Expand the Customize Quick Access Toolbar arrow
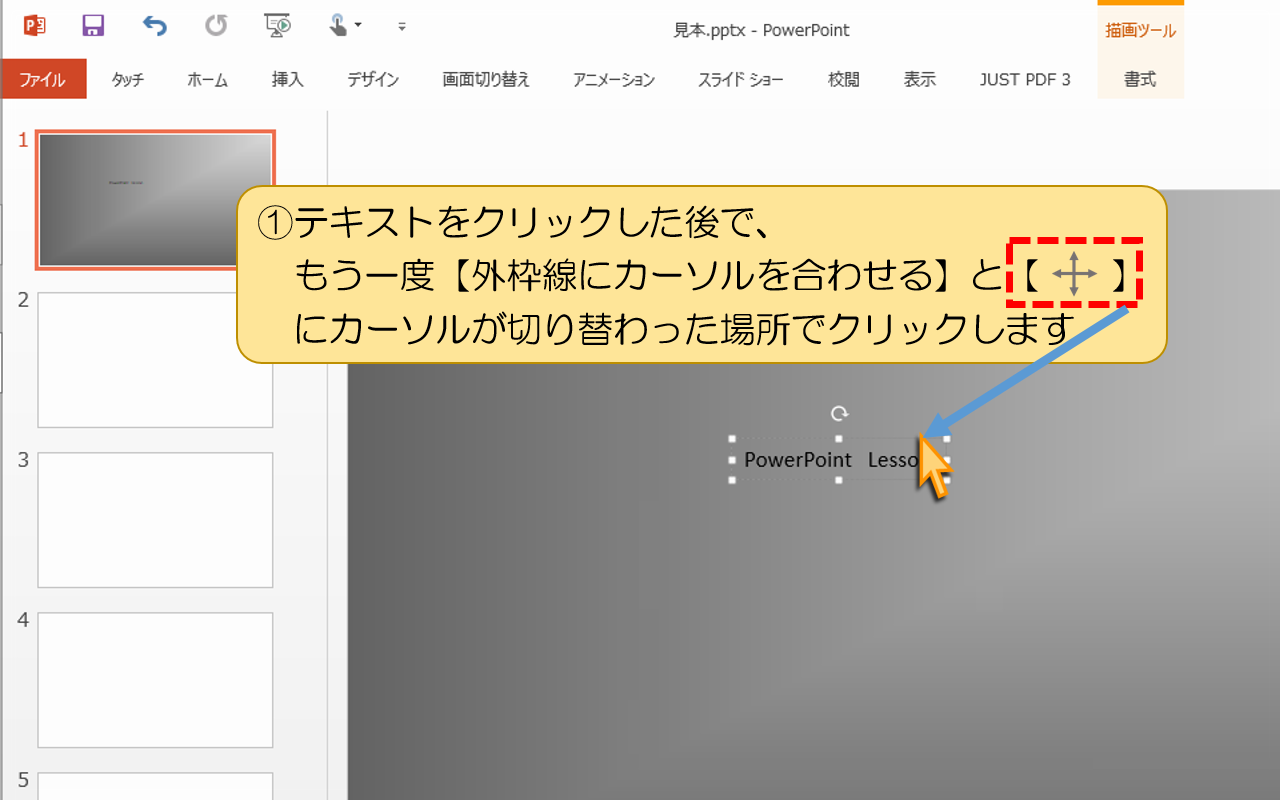This screenshot has width=1280, height=800. [402, 26]
